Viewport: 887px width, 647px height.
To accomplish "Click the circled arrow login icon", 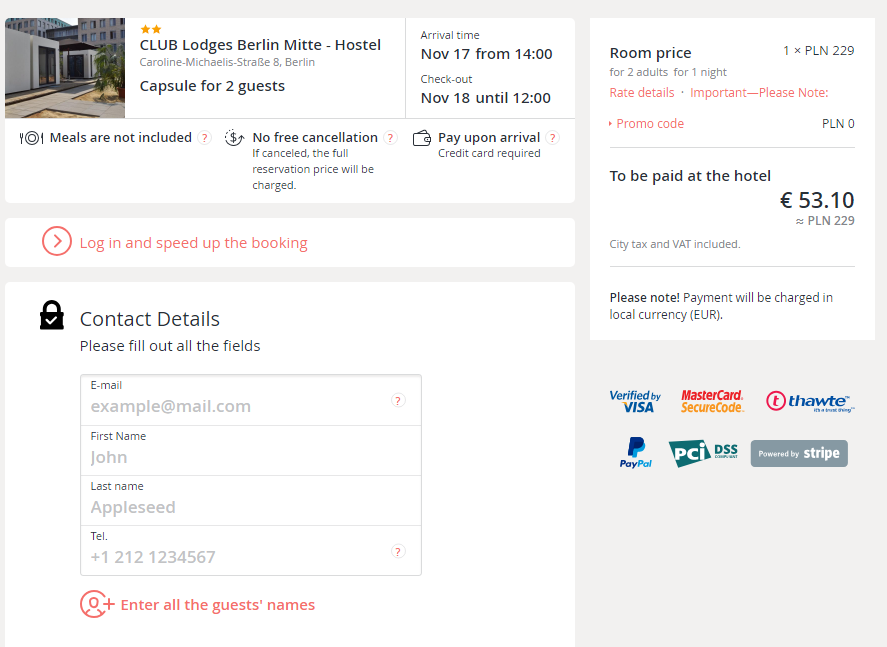I will (57, 242).
